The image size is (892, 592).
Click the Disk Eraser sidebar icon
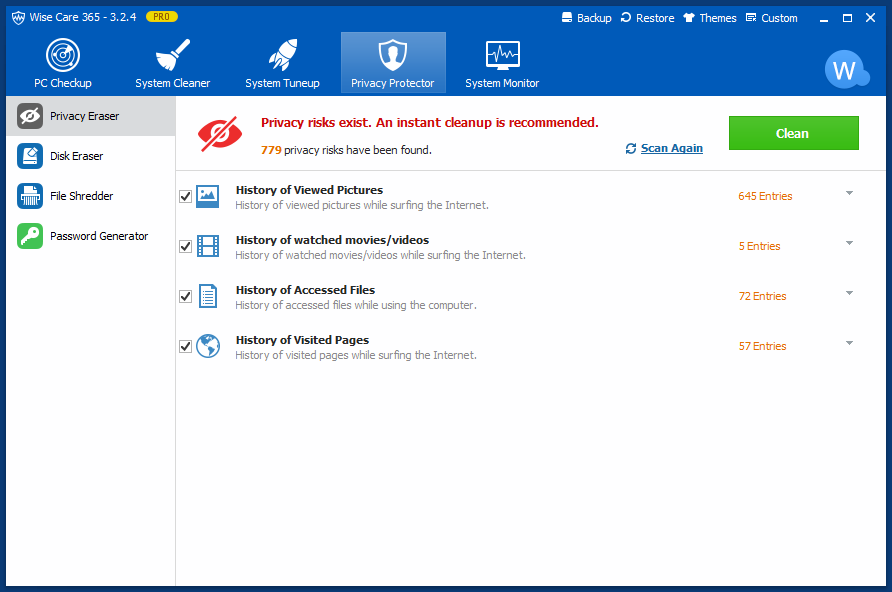(x=30, y=156)
